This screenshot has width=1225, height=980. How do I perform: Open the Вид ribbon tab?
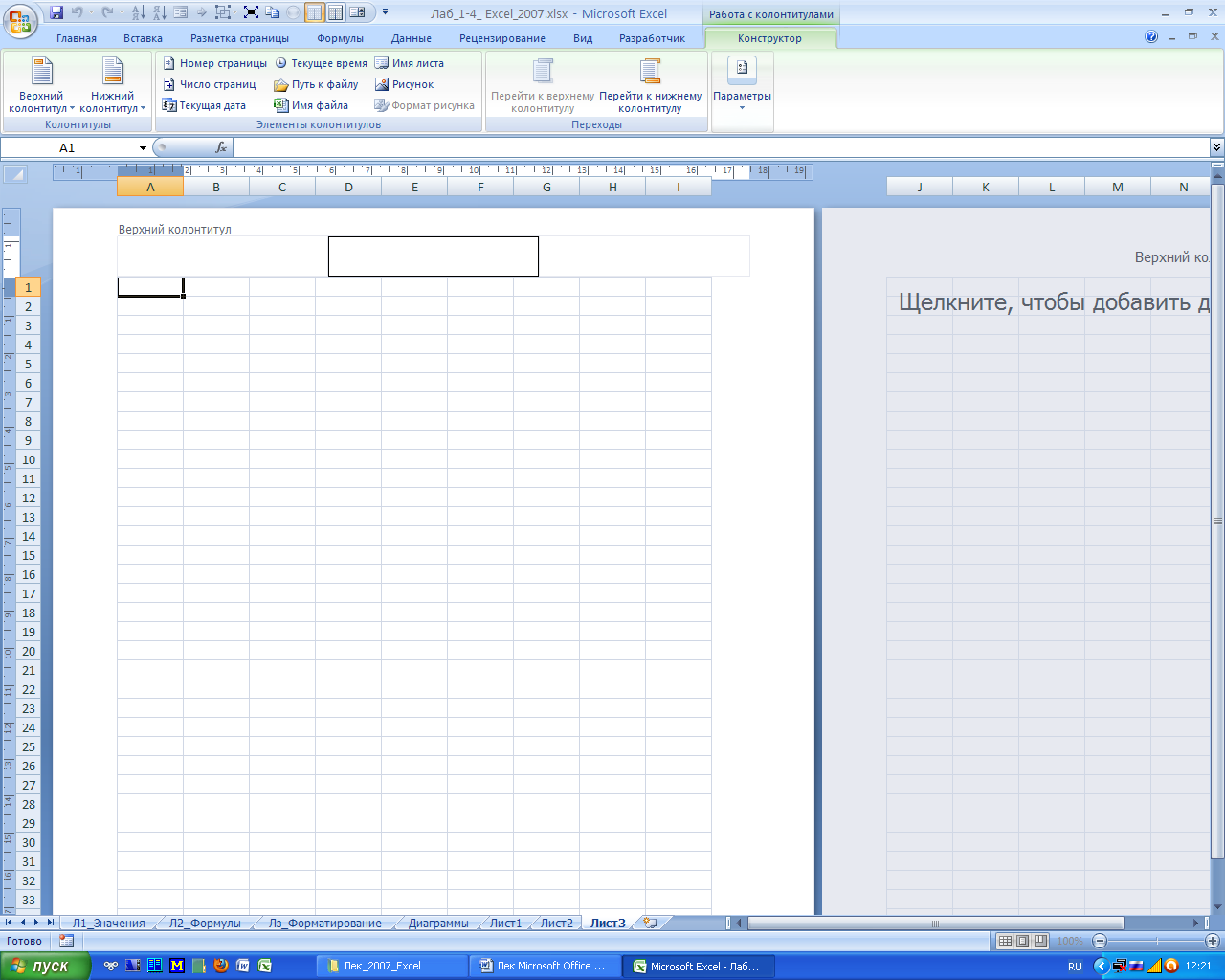click(x=583, y=38)
